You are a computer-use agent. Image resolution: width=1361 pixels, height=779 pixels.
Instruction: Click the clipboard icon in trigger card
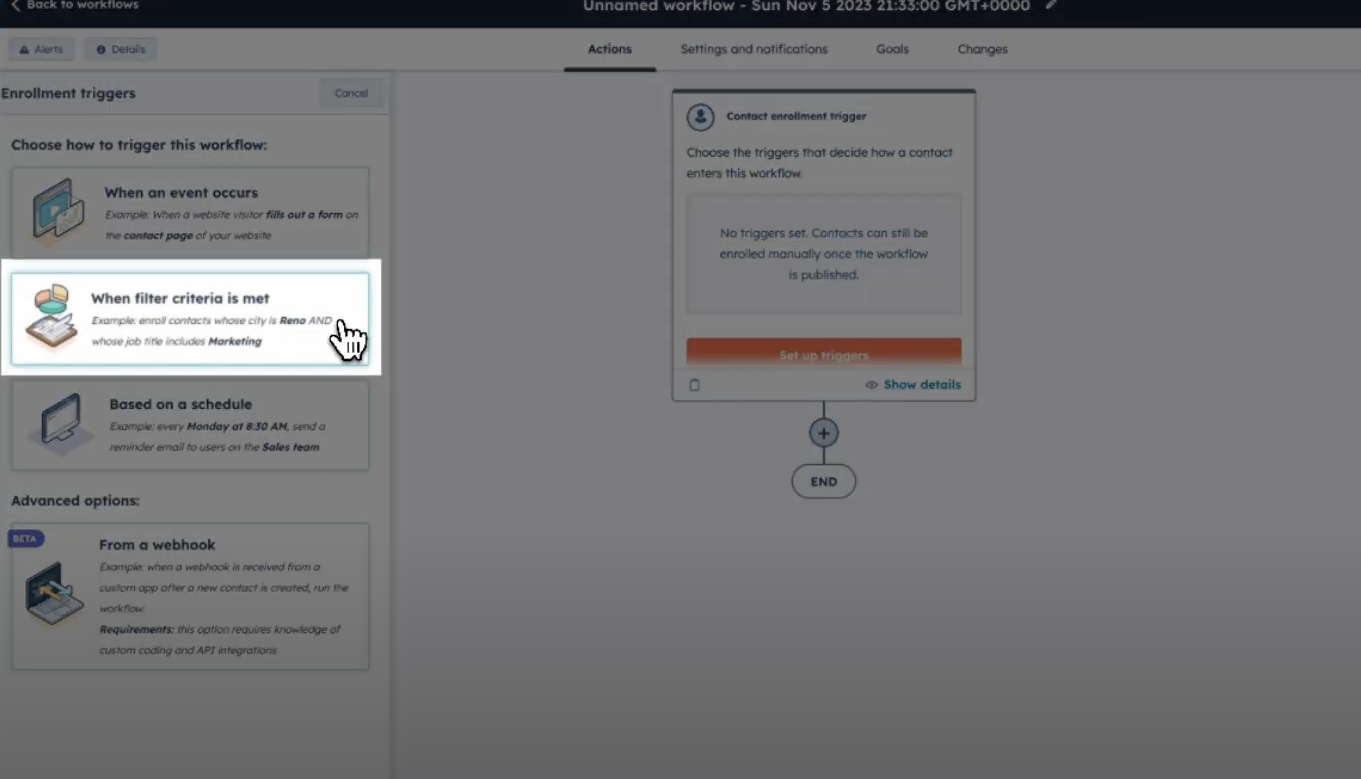[x=695, y=385]
